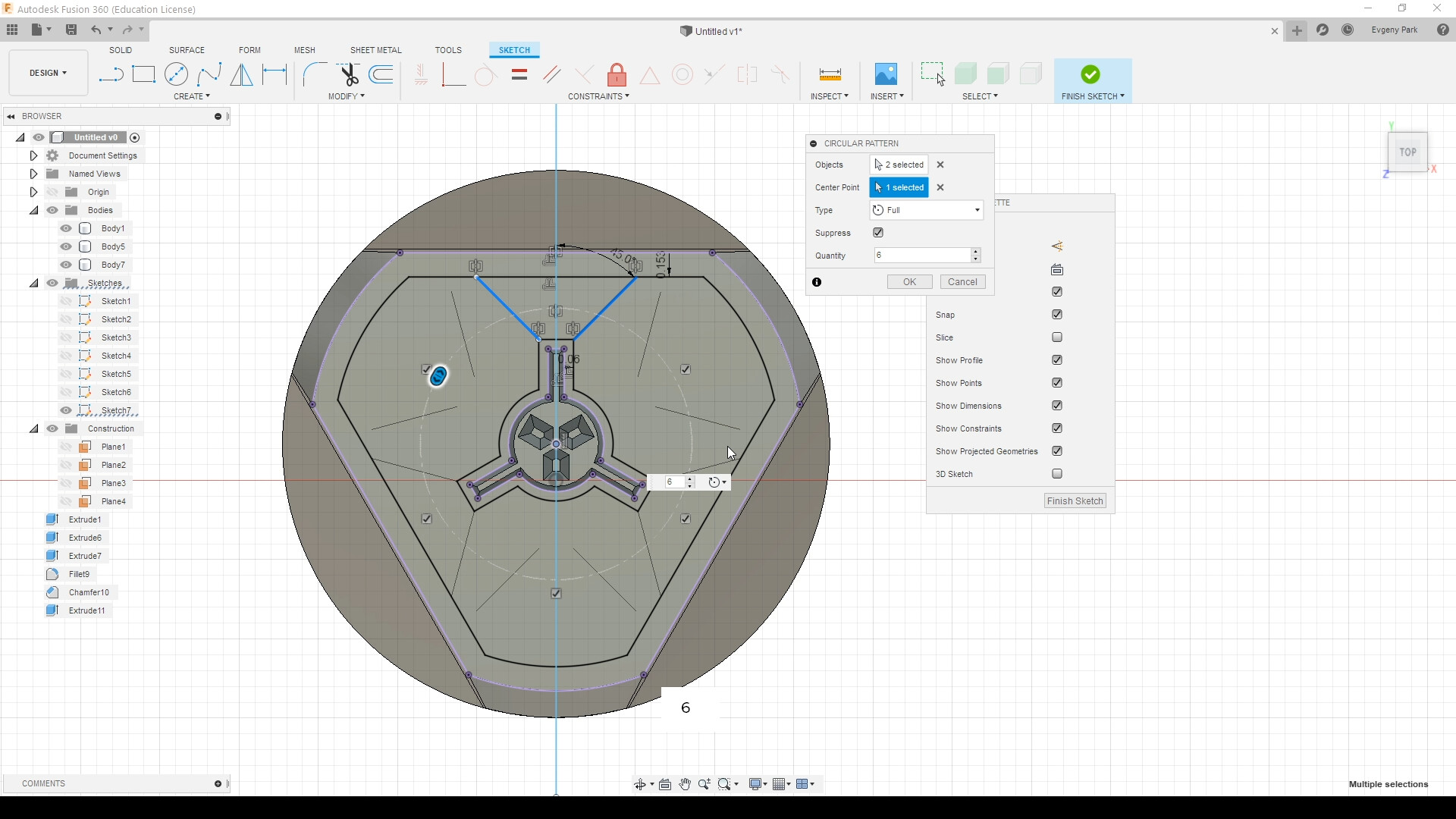Select the Line sketch tool
Screen dimensions: 1456x819
(111, 74)
